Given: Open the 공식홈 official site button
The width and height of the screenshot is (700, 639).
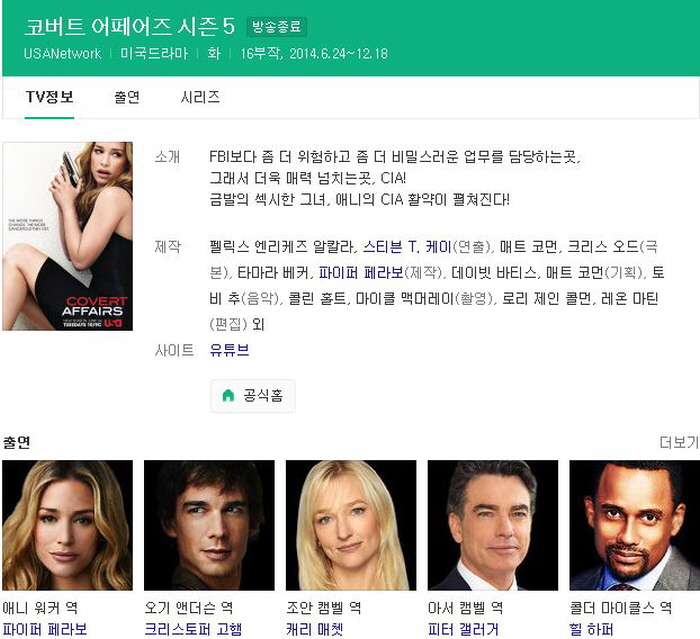Looking at the screenshot, I should point(252,396).
